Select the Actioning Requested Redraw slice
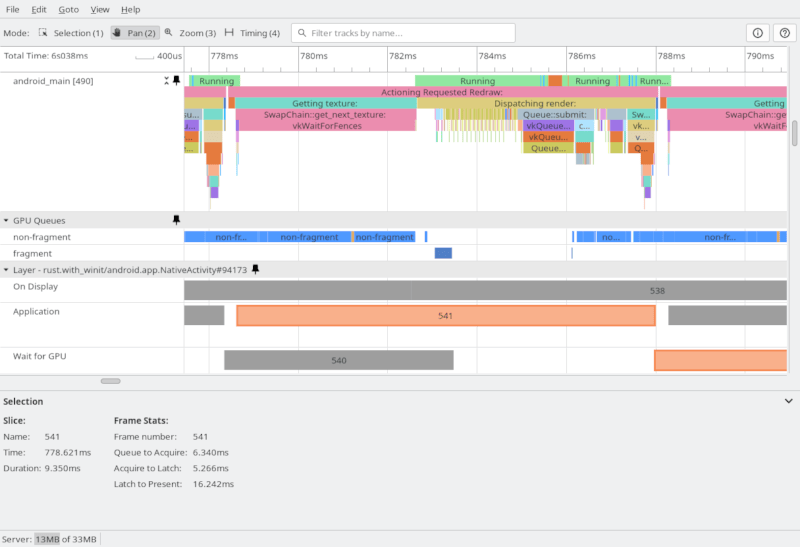This screenshot has height=547, width=800. (442, 92)
